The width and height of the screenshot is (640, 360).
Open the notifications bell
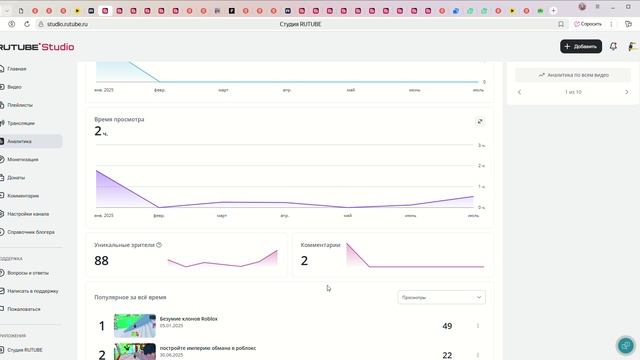[613, 47]
